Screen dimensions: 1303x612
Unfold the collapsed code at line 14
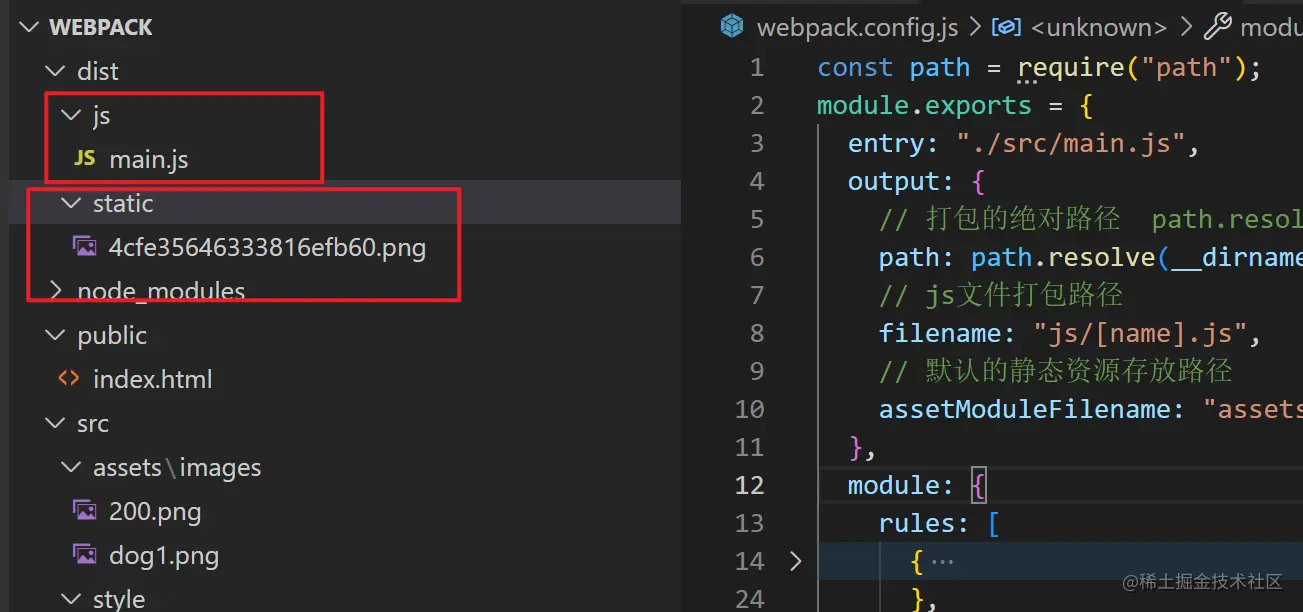796,561
